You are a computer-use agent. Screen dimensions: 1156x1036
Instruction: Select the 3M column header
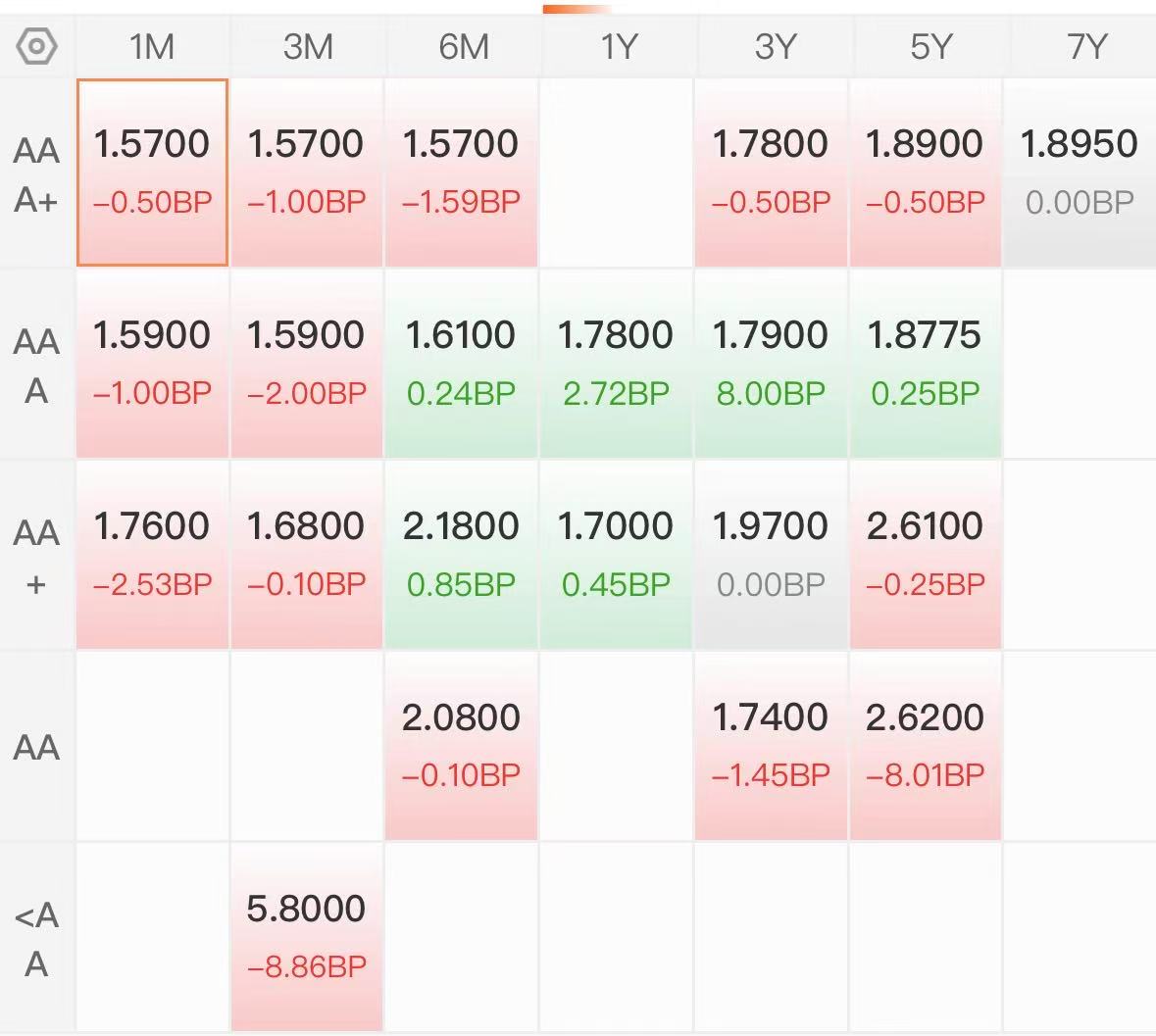[x=308, y=47]
